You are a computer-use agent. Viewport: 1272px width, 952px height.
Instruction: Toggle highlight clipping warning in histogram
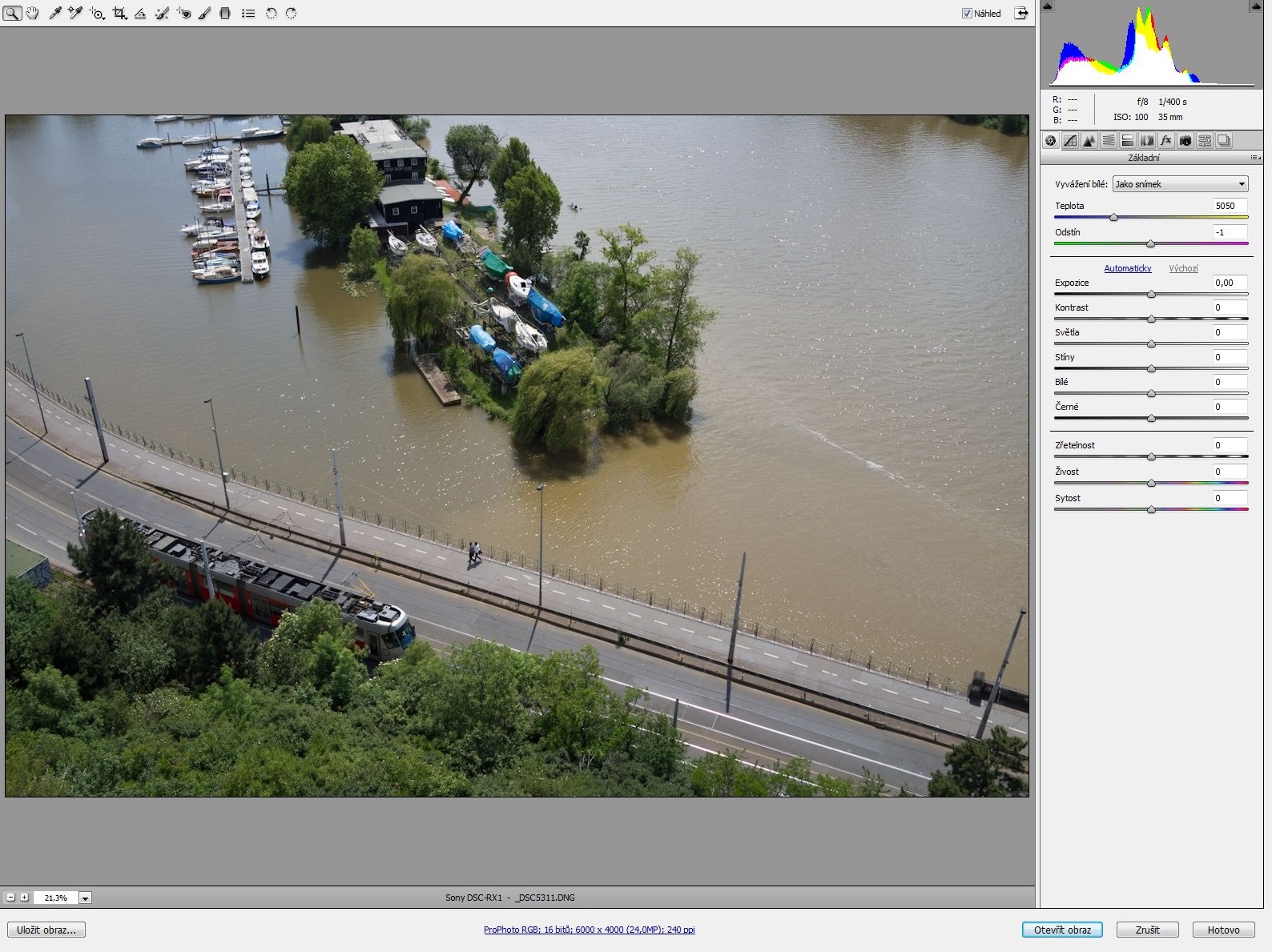click(x=1256, y=6)
